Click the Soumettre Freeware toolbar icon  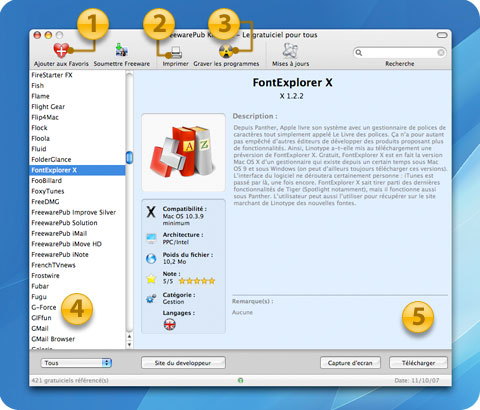[x=121, y=50]
